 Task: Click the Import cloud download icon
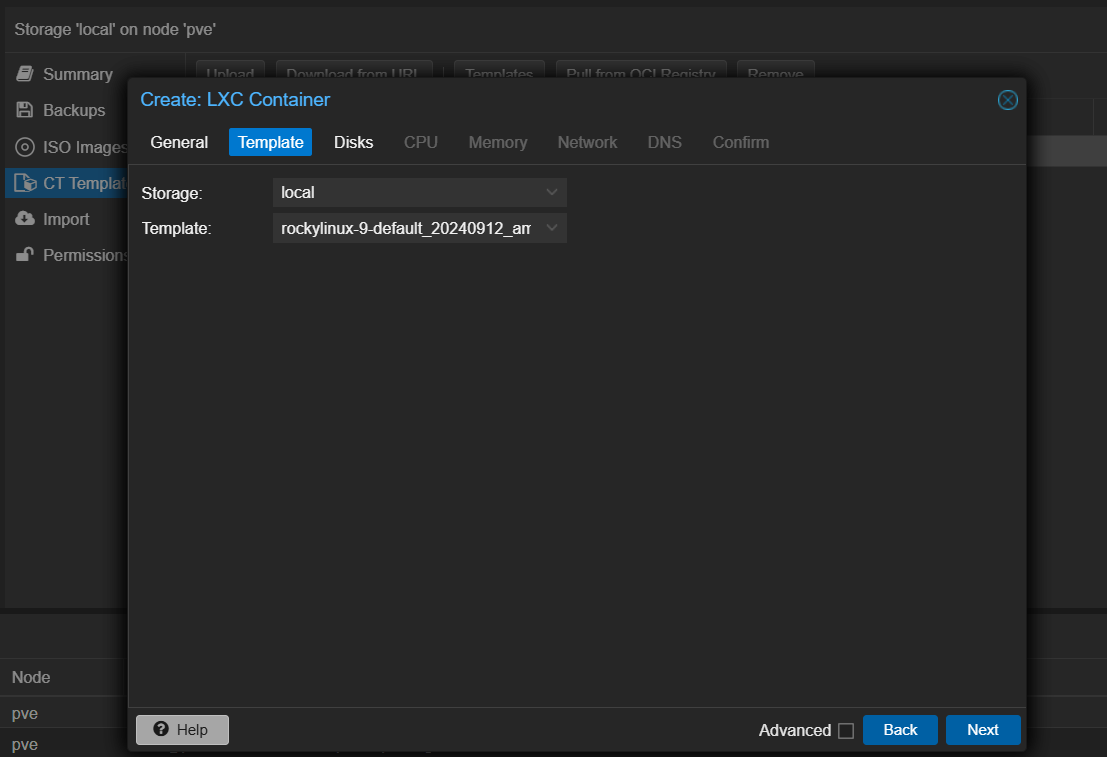point(25,218)
